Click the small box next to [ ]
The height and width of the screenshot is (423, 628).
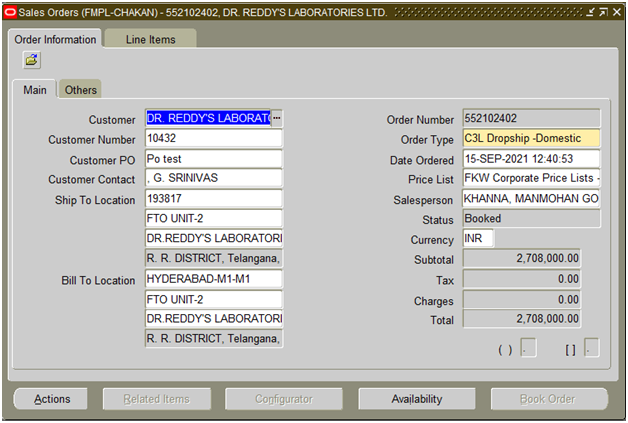click(592, 348)
